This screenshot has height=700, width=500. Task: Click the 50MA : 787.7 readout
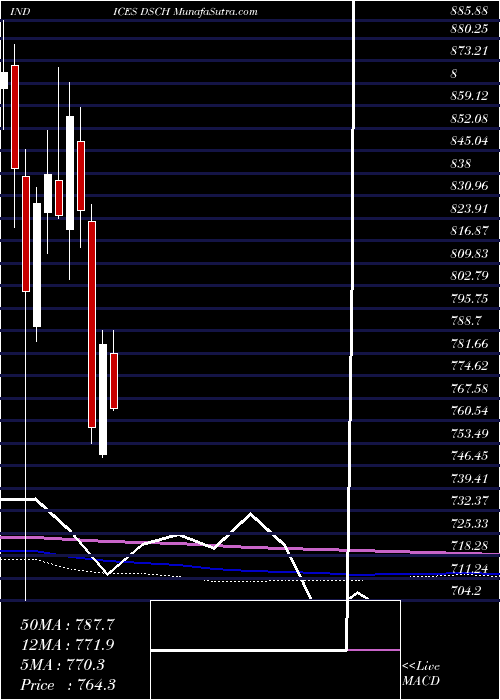pyautogui.click(x=68, y=625)
